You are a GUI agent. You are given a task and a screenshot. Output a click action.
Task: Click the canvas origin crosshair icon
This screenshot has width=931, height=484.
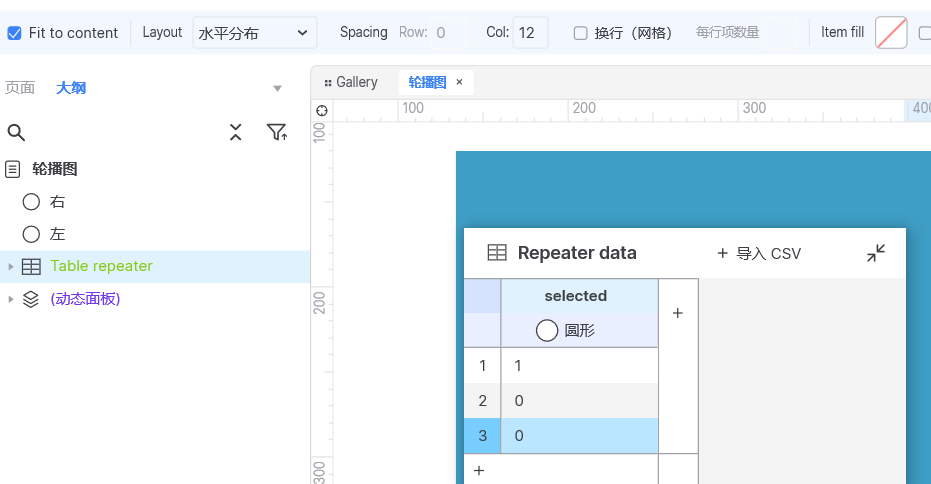click(x=322, y=110)
